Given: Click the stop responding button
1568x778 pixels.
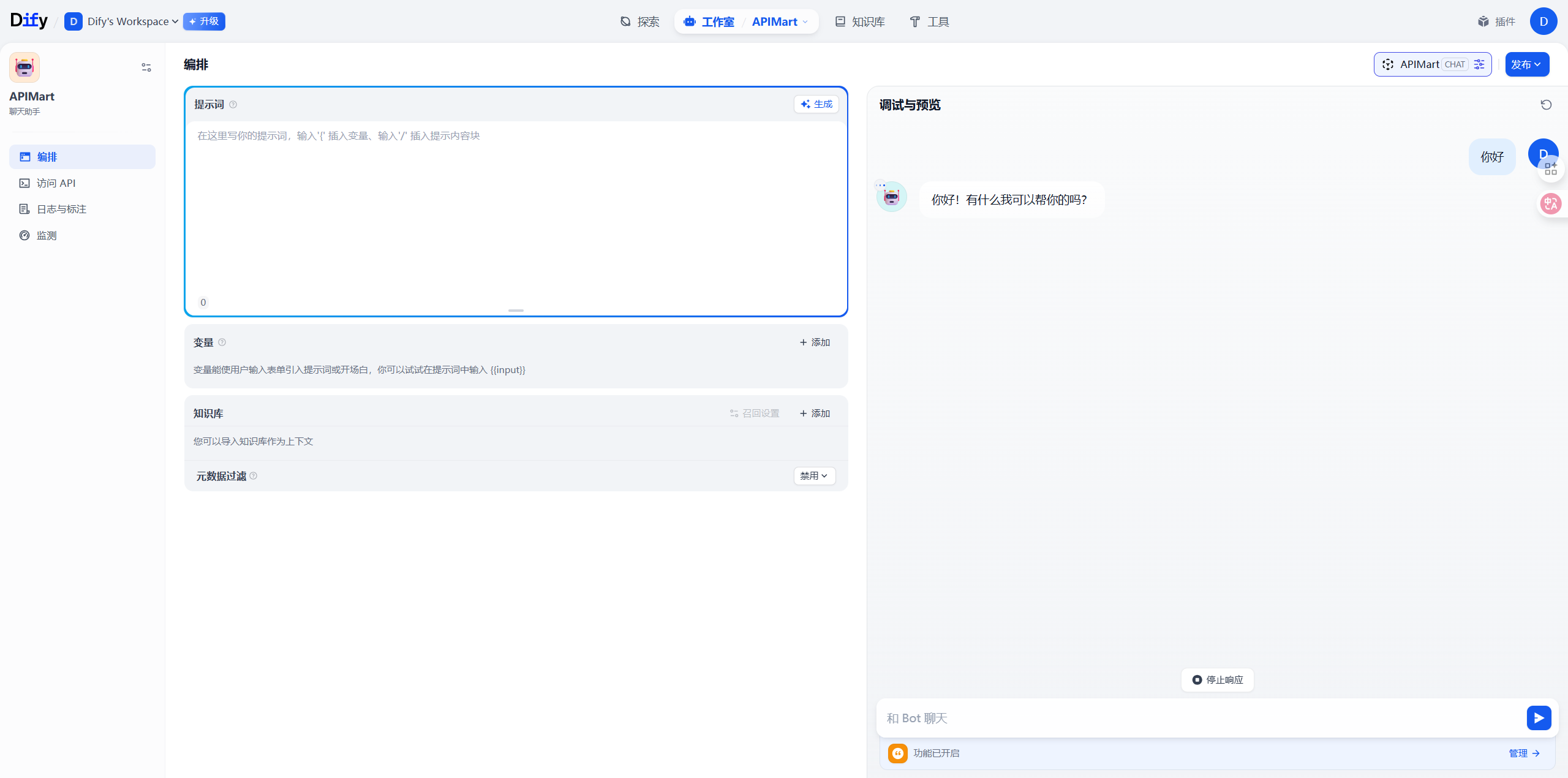Looking at the screenshot, I should [1217, 680].
